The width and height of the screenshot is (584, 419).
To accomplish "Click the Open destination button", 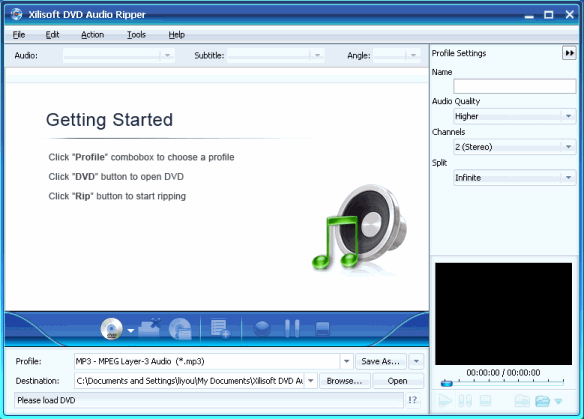I will [397, 381].
